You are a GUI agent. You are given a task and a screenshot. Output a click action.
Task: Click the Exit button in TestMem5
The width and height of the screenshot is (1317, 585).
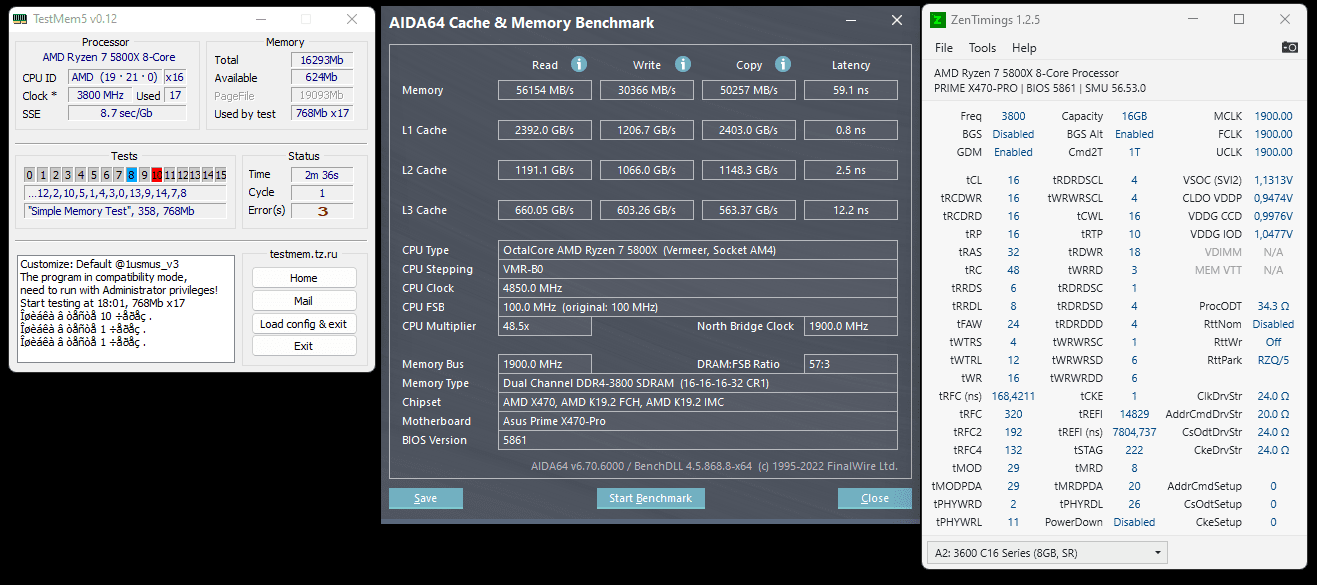[304, 346]
